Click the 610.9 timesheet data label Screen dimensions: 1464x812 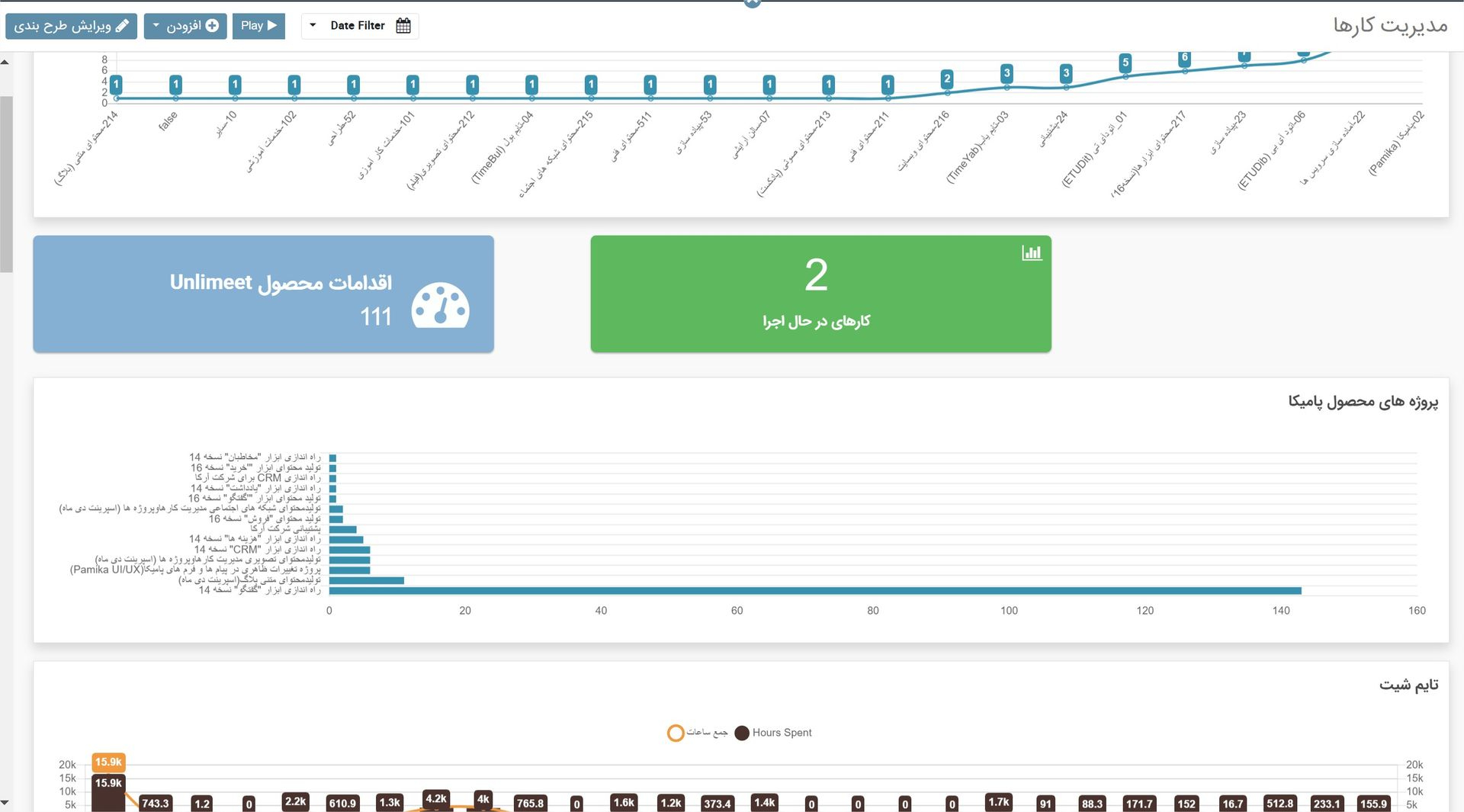point(342,804)
